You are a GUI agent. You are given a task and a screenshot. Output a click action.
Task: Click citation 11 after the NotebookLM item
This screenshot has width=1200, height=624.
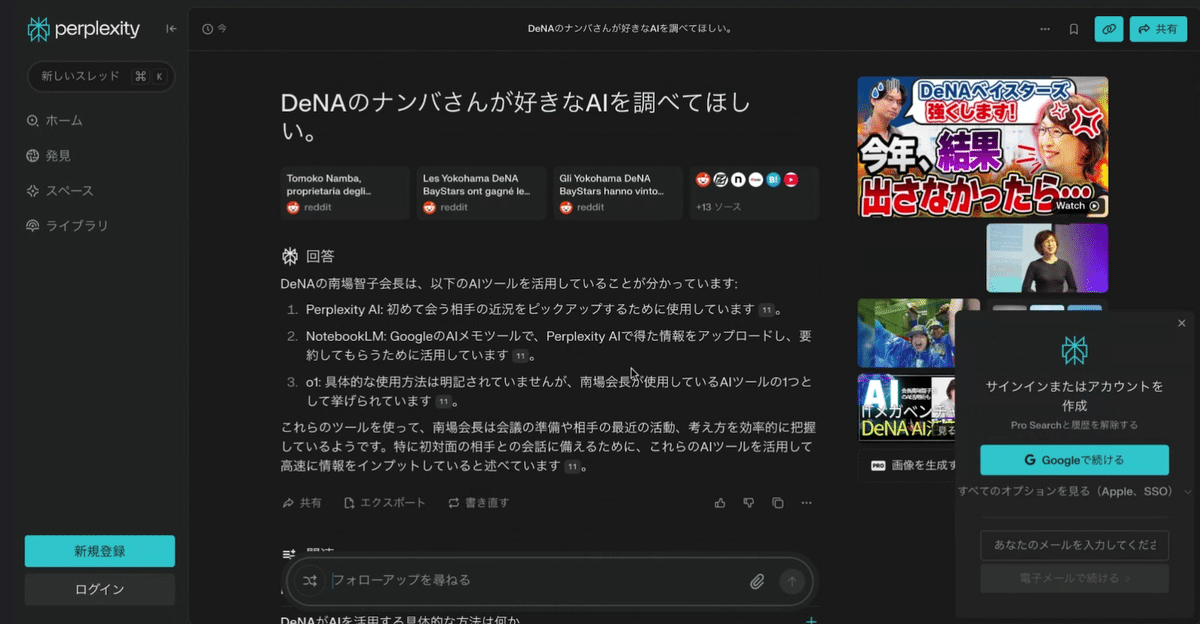pyautogui.click(x=520, y=355)
